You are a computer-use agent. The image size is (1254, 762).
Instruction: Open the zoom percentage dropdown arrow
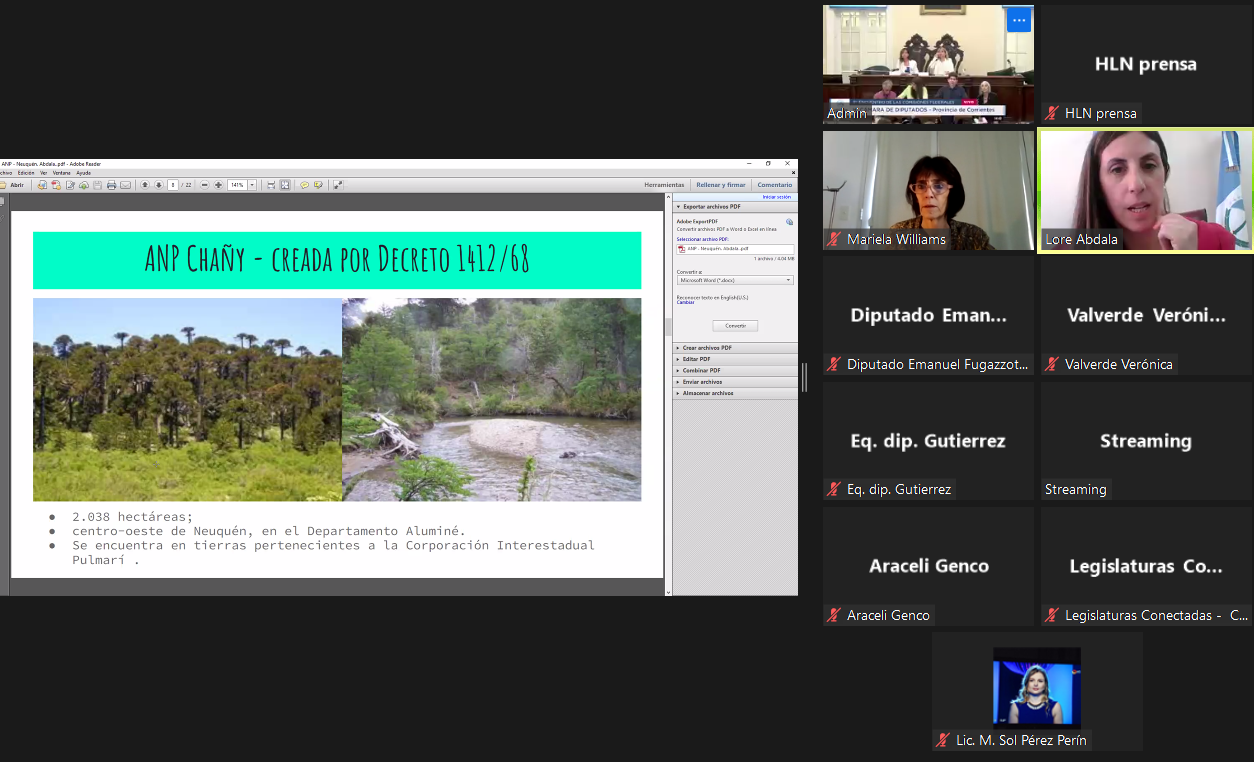pyautogui.click(x=252, y=185)
